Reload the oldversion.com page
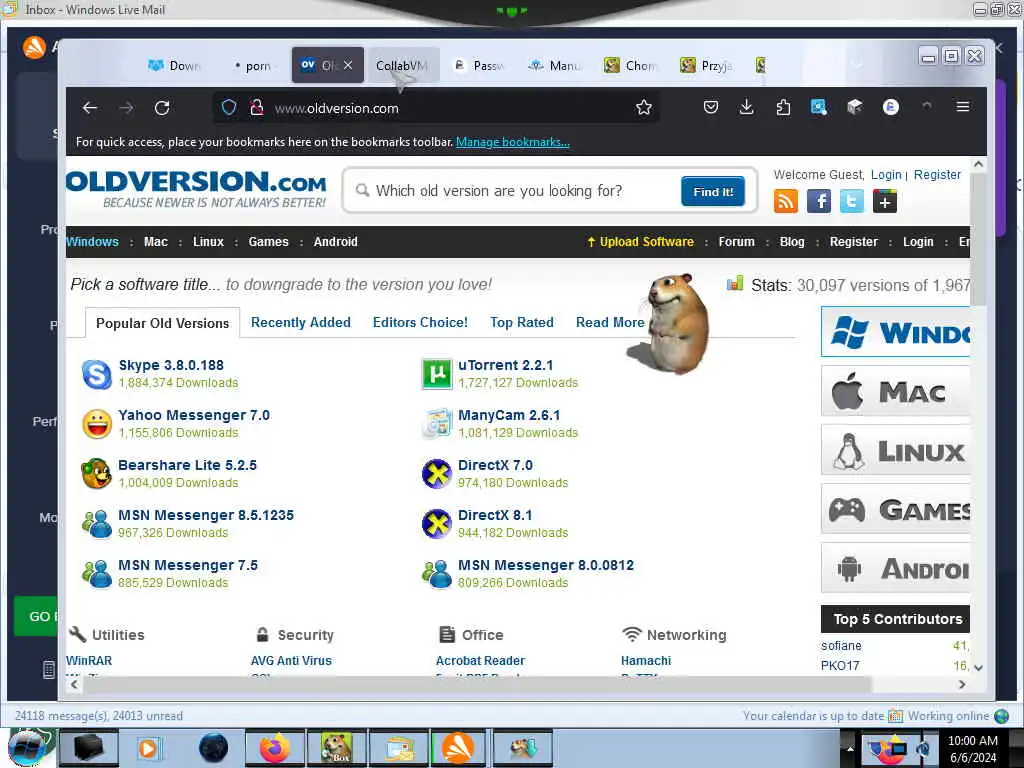This screenshot has width=1024, height=768. tap(162, 108)
